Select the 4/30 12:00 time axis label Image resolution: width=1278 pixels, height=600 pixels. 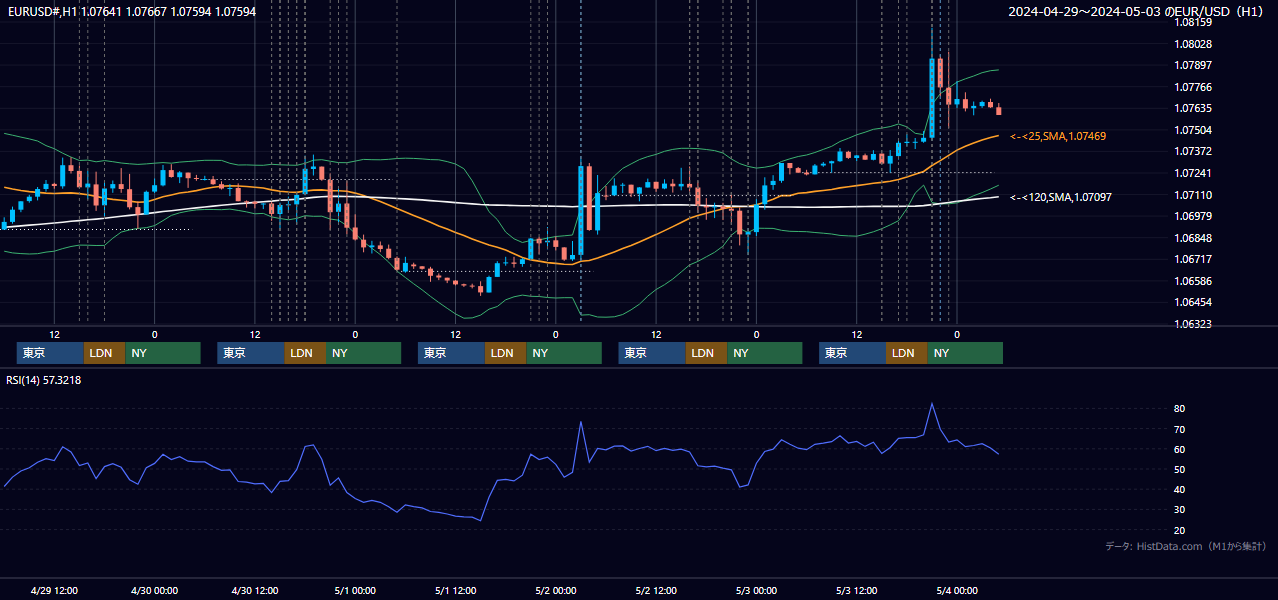tap(254, 590)
